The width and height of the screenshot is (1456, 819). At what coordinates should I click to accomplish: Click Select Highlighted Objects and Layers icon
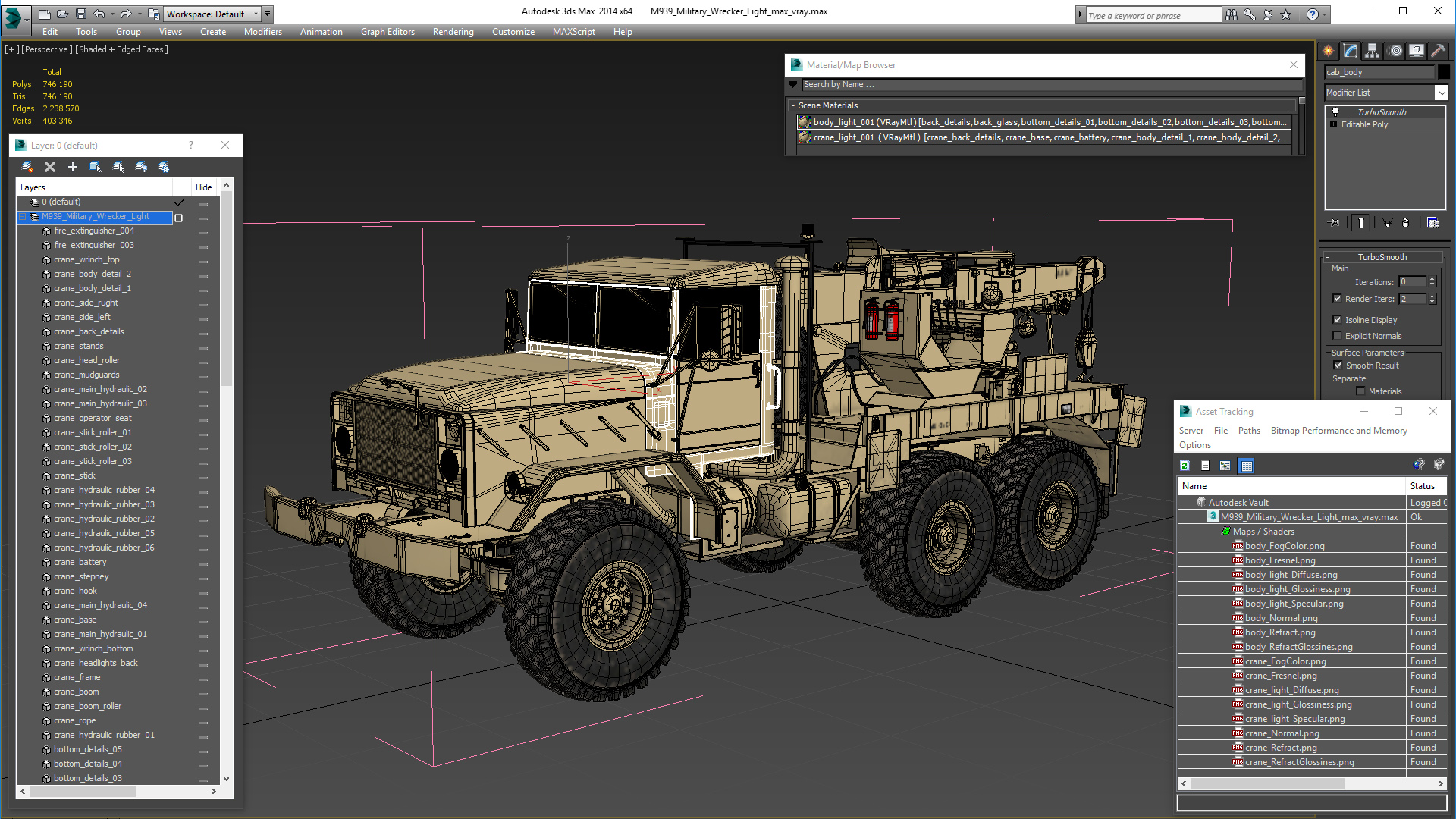tap(96, 166)
